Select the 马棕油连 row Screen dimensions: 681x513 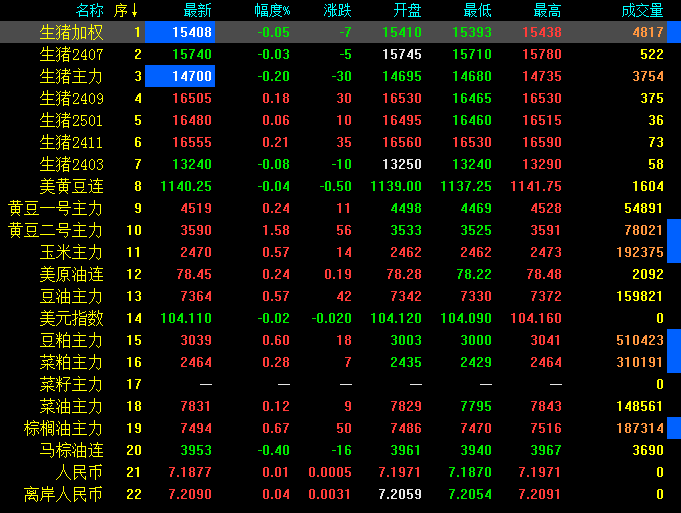click(340, 450)
